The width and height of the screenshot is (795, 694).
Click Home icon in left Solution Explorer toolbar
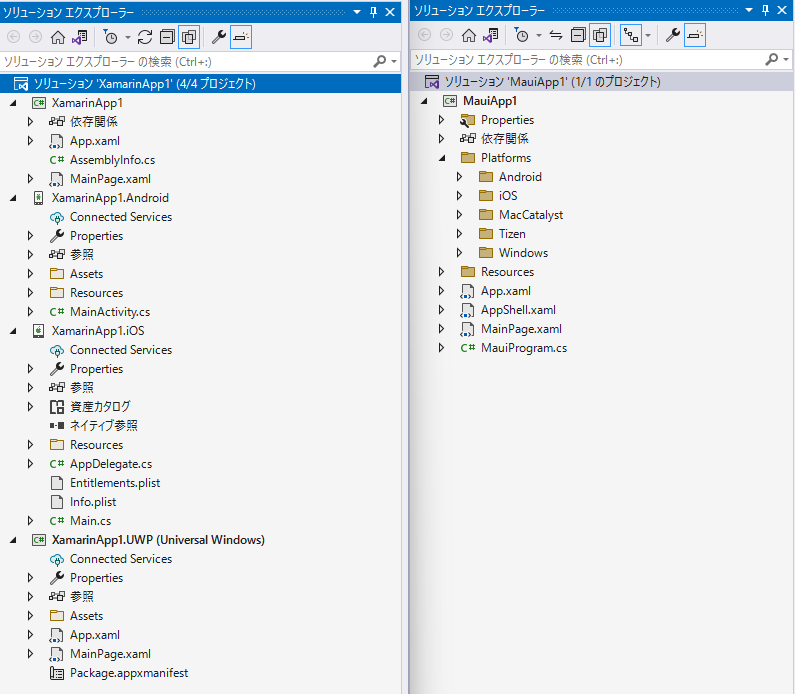click(x=58, y=37)
